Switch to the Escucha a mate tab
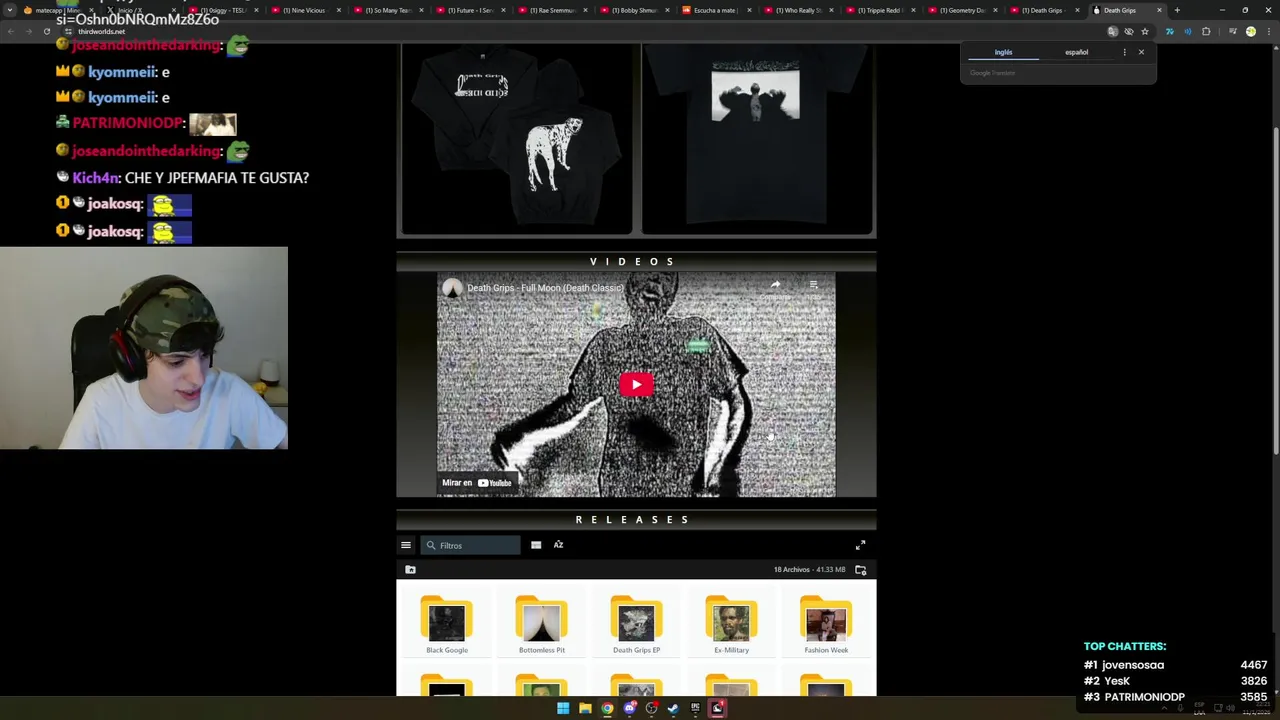1280x720 pixels. click(x=715, y=10)
